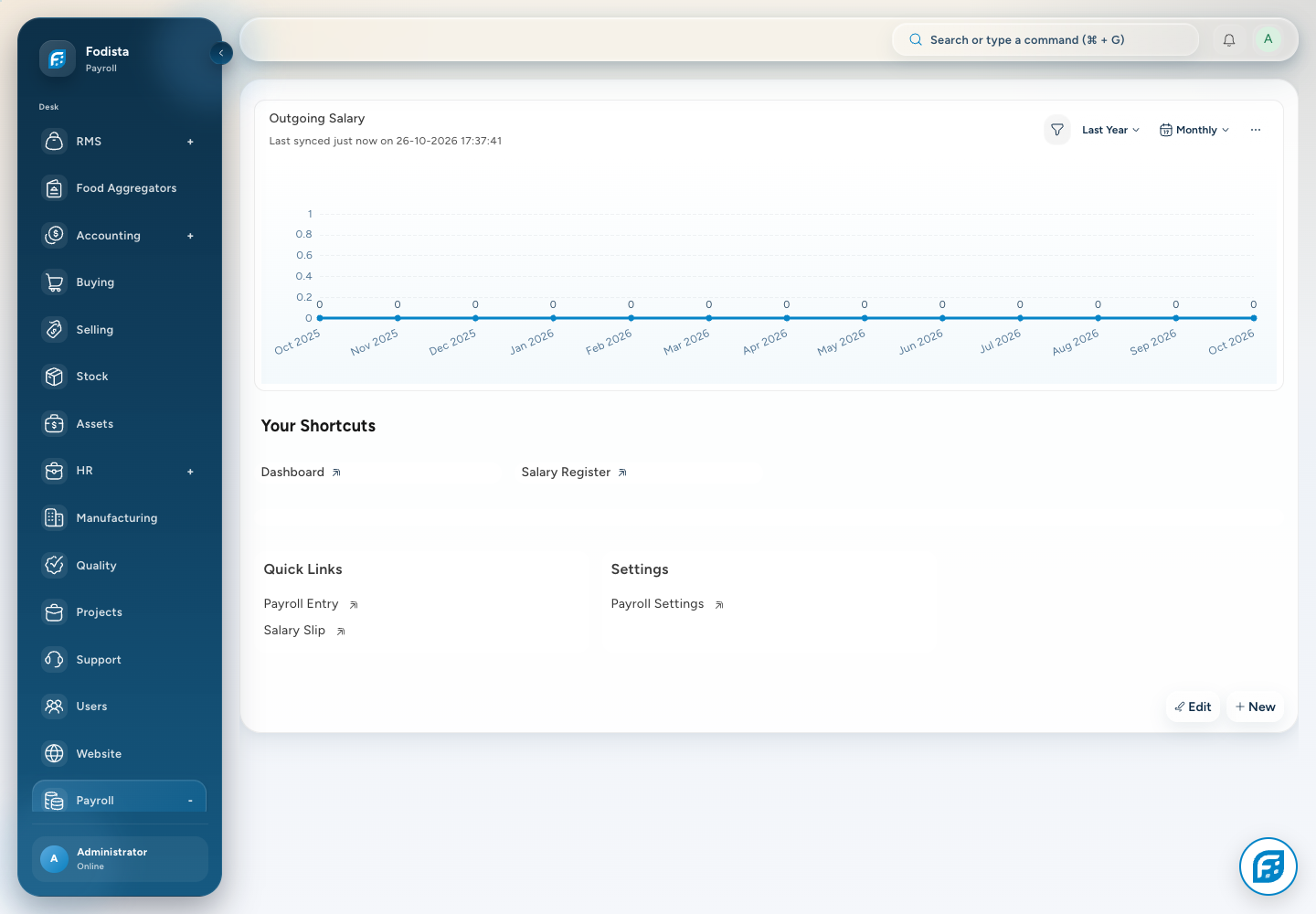The width and height of the screenshot is (1316, 914).
Task: Open the Accounting module icon
Action: pyautogui.click(x=55, y=235)
